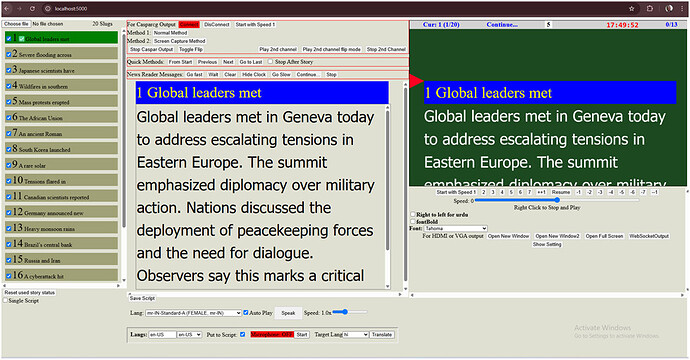Click Go fast news reader message
The image size is (690, 360).
(195, 74)
